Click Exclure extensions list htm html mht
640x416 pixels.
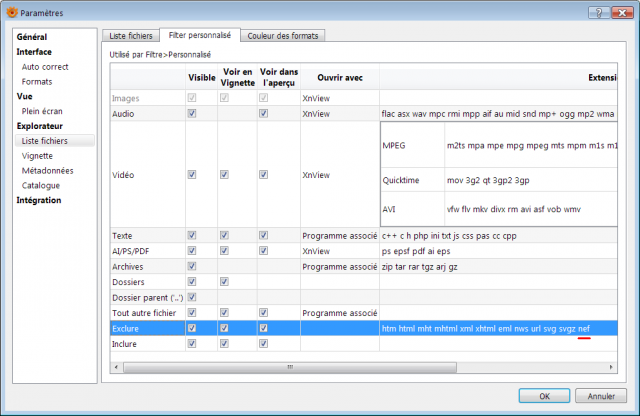[486, 328]
